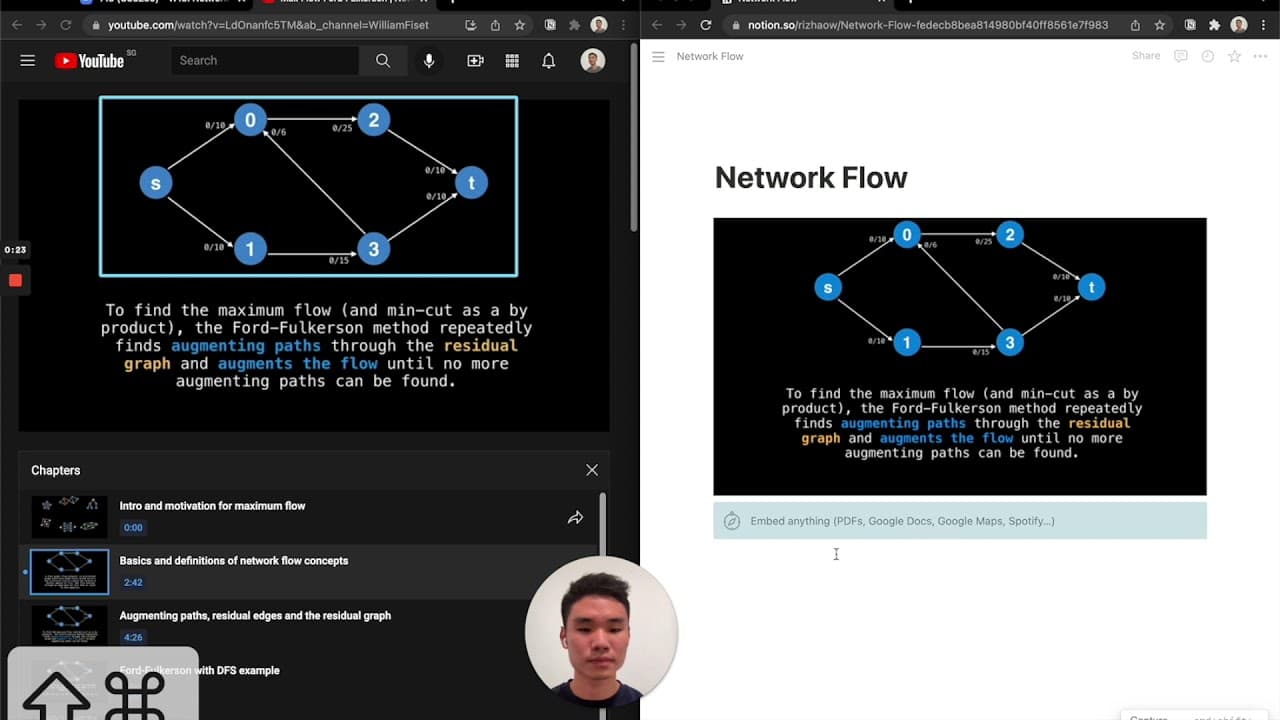Open Intro and motivation chapter thumbnail

pyautogui.click(x=69, y=517)
